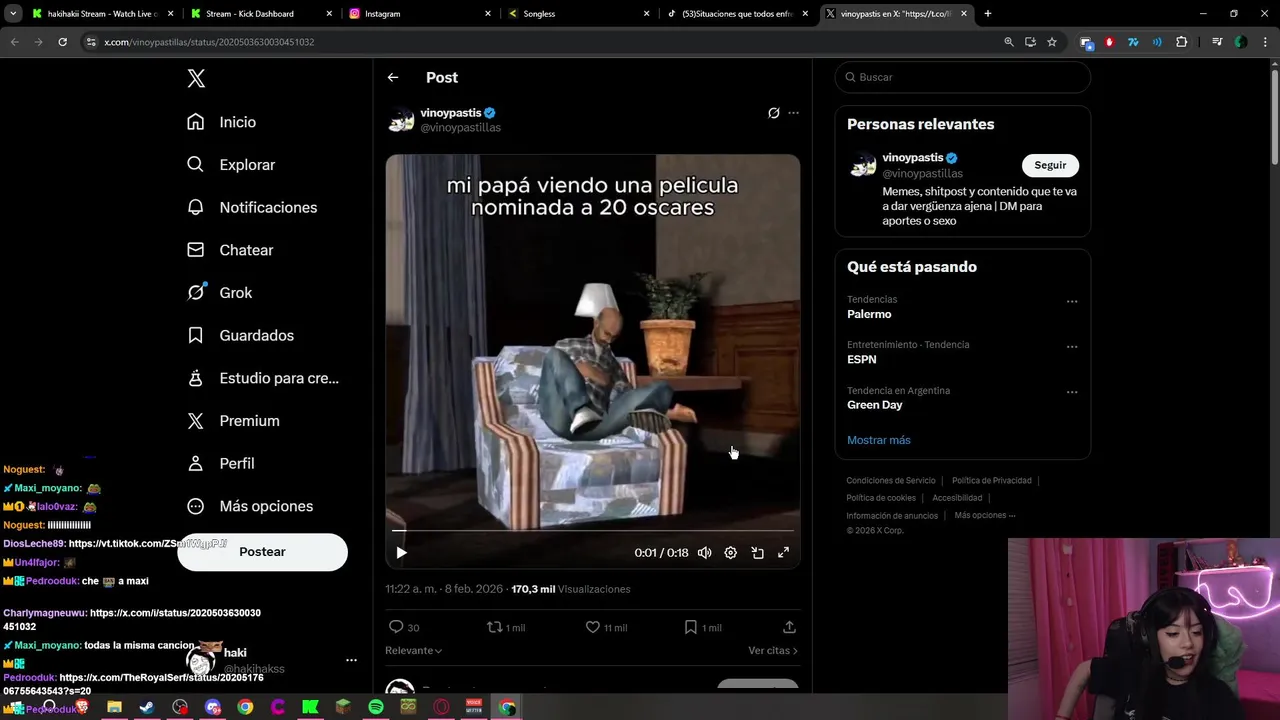This screenshot has width=1280, height=720.
Task: Open the Palermo trend
Action: point(869,314)
